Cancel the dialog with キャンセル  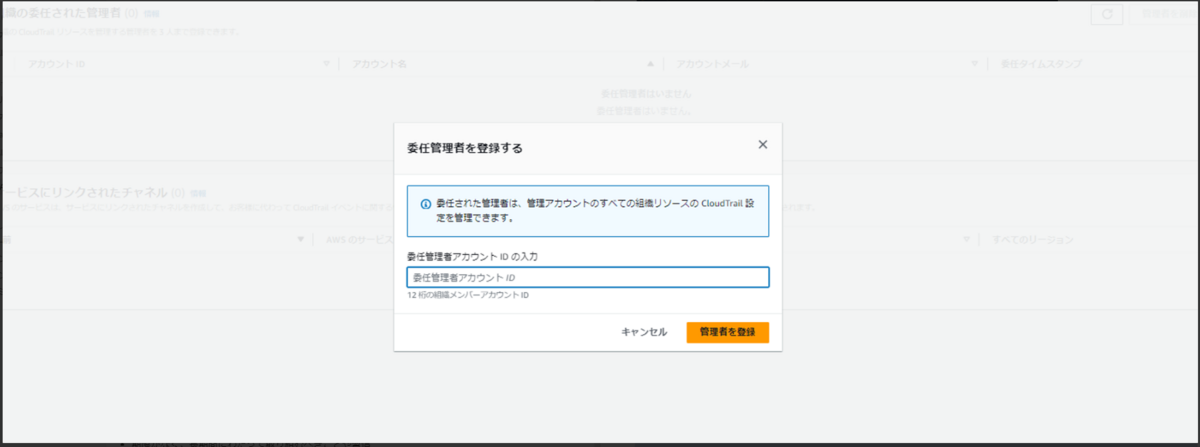[644, 332]
